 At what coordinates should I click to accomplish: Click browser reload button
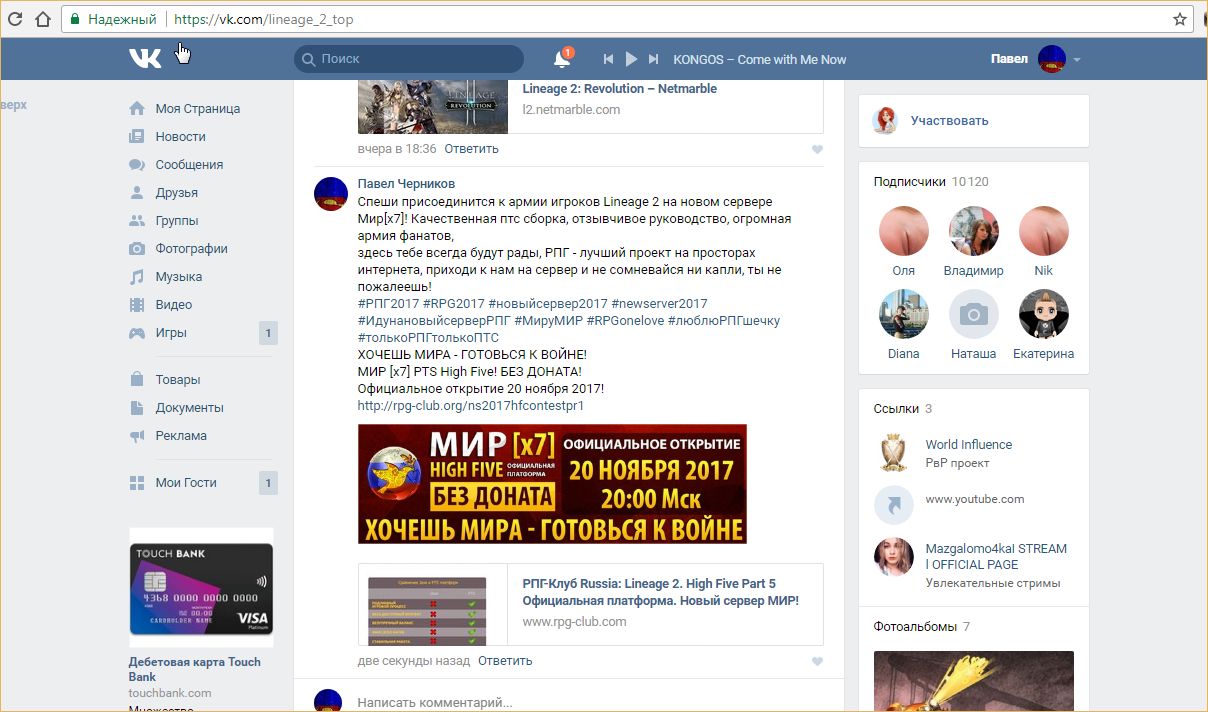pos(15,19)
